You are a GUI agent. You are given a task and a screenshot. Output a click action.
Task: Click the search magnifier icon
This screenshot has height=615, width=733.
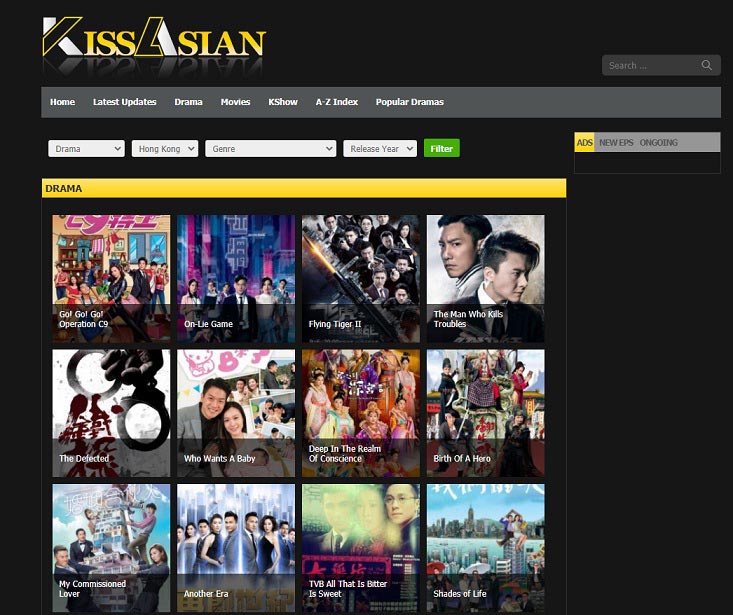click(706, 65)
